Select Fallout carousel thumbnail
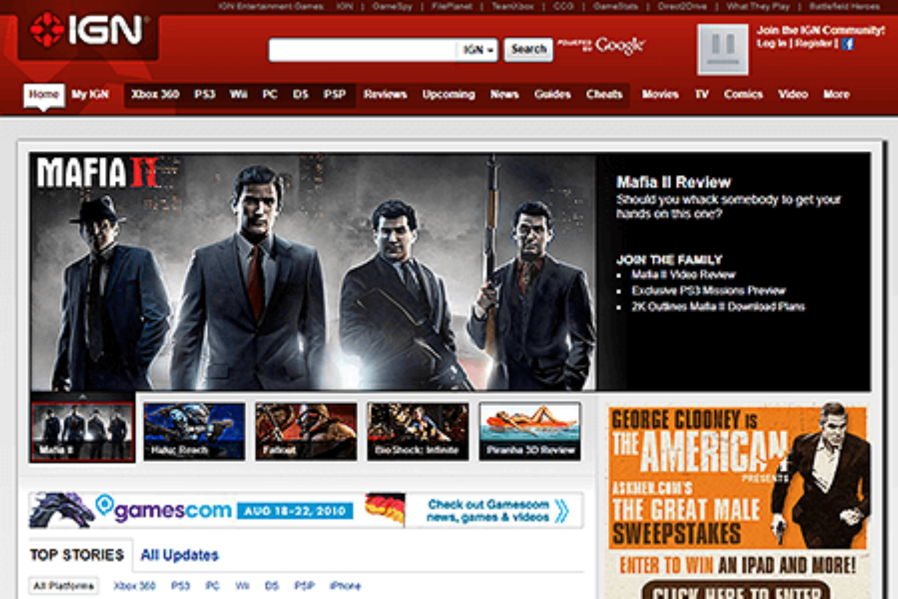The width and height of the screenshot is (898, 599). pyautogui.click(x=306, y=431)
